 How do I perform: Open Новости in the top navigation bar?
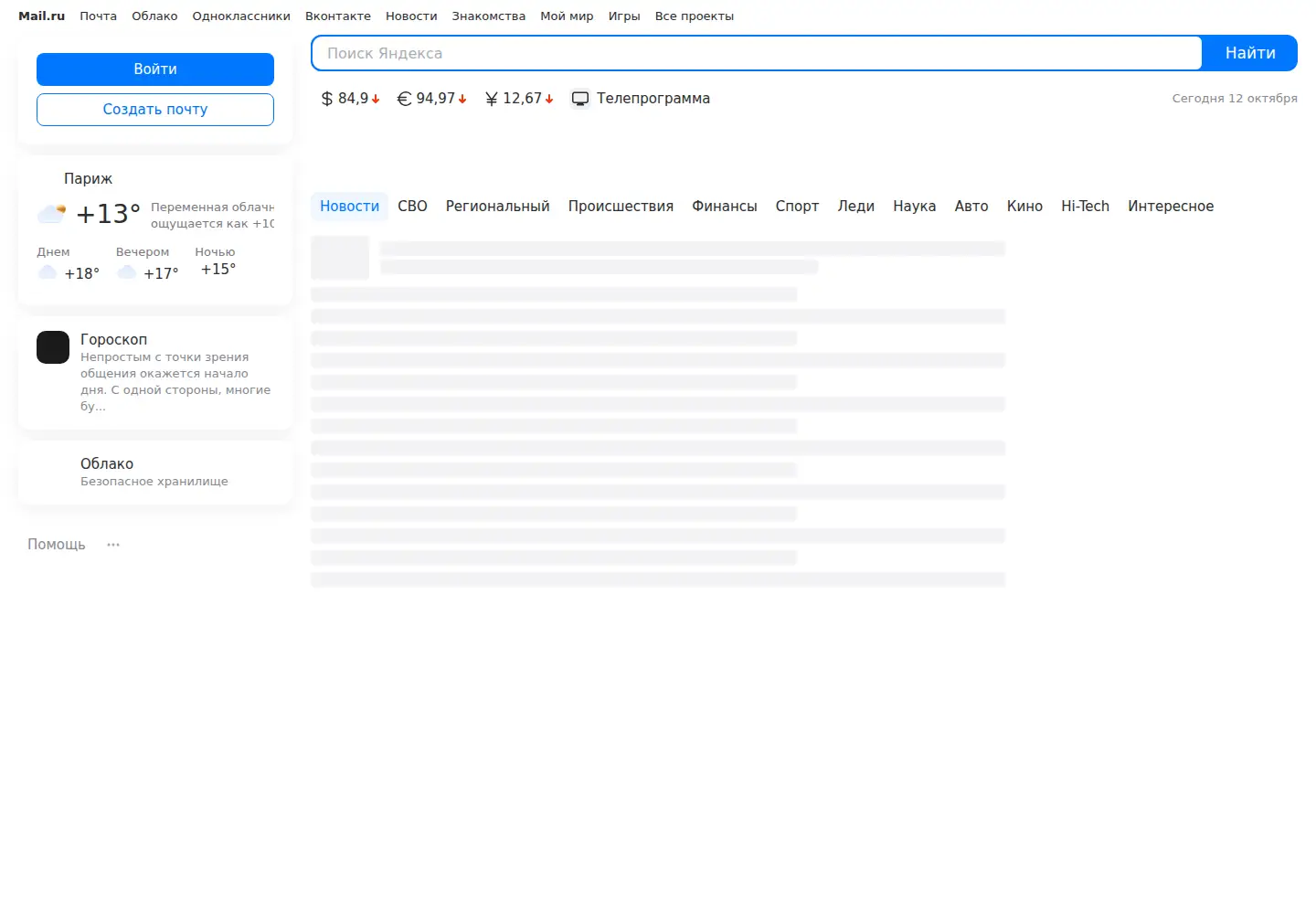411,16
